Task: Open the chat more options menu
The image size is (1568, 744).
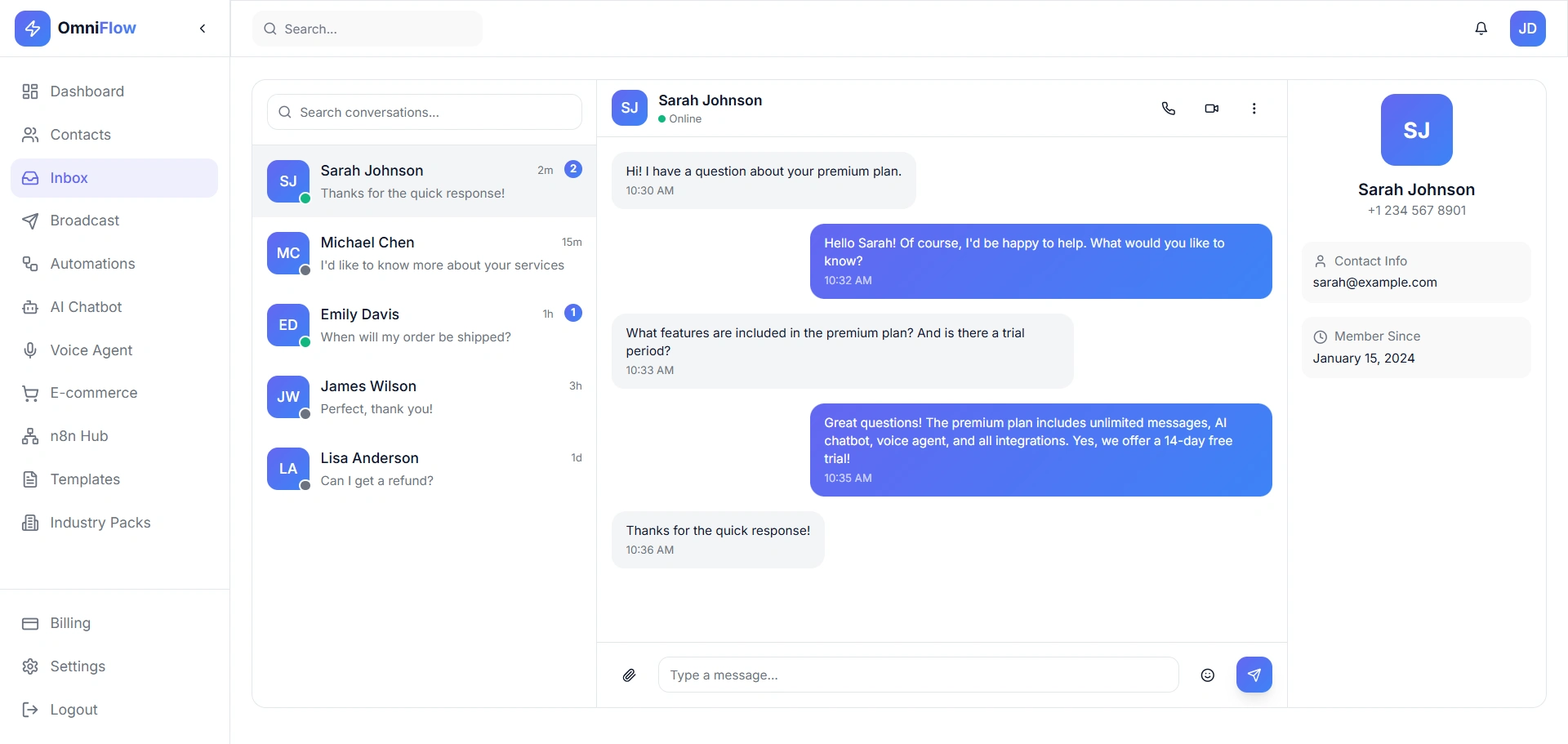Action: (1254, 109)
